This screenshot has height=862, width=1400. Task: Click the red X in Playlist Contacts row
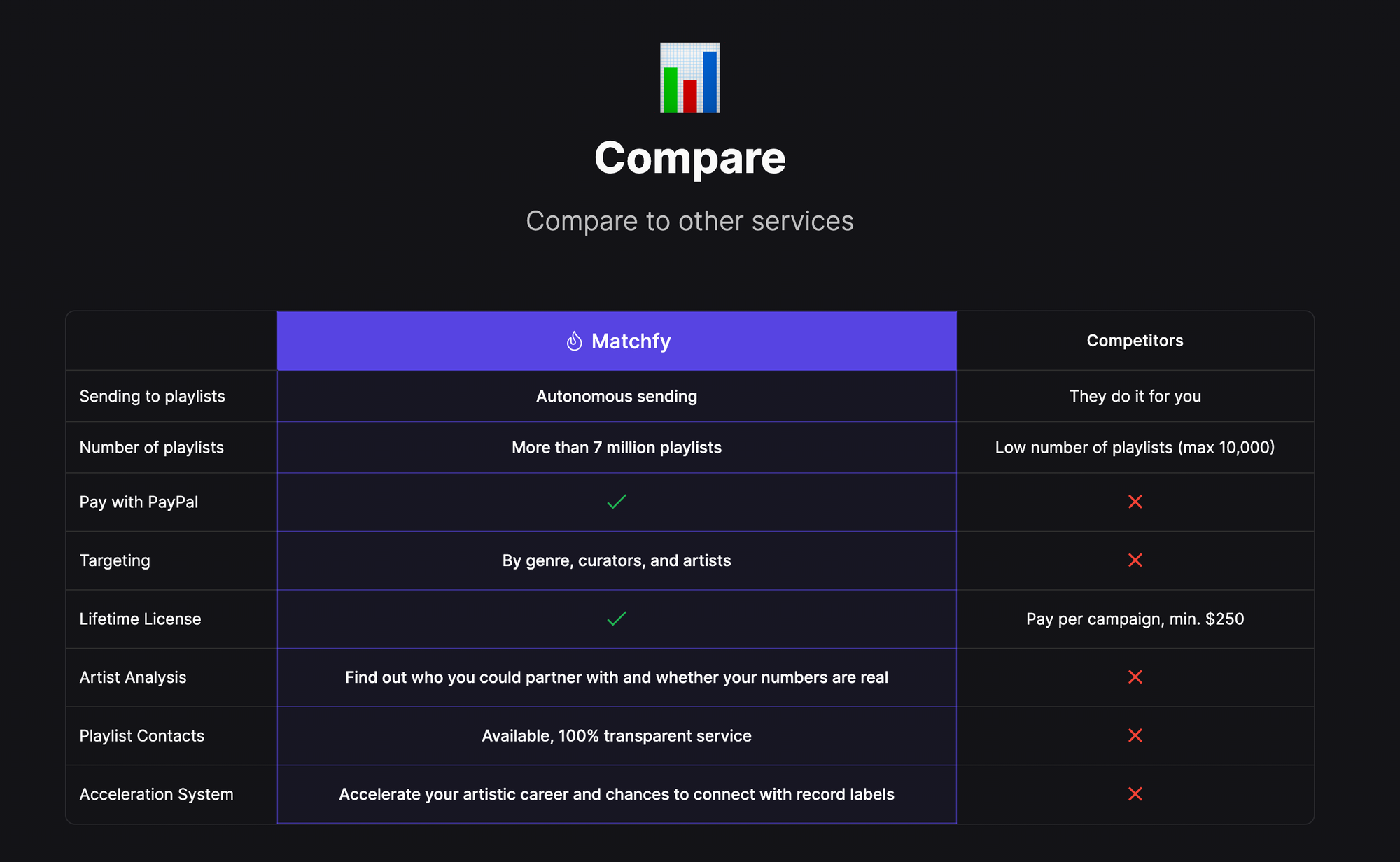click(1135, 735)
